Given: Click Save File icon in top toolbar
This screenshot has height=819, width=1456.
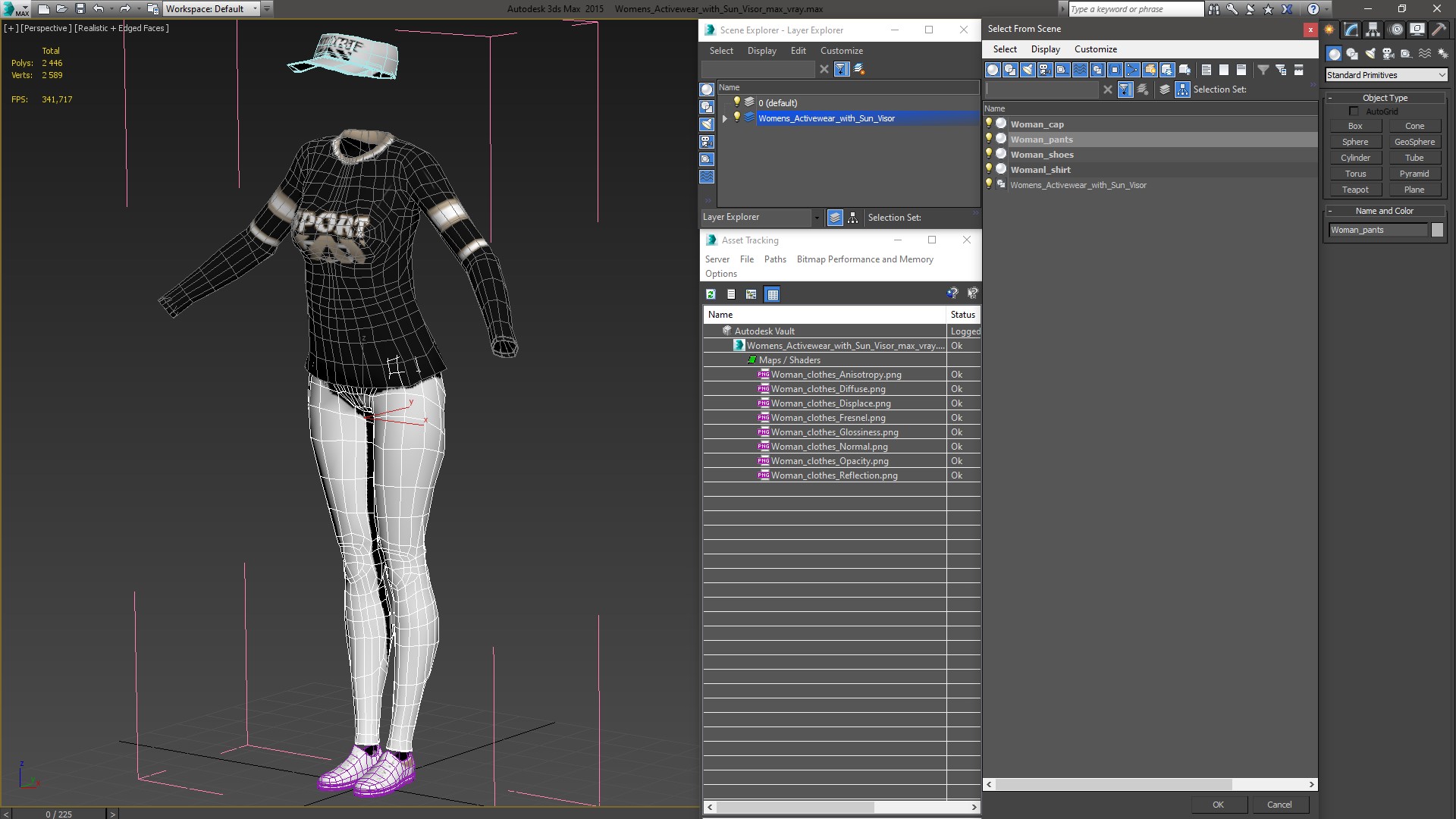Looking at the screenshot, I should point(80,9).
